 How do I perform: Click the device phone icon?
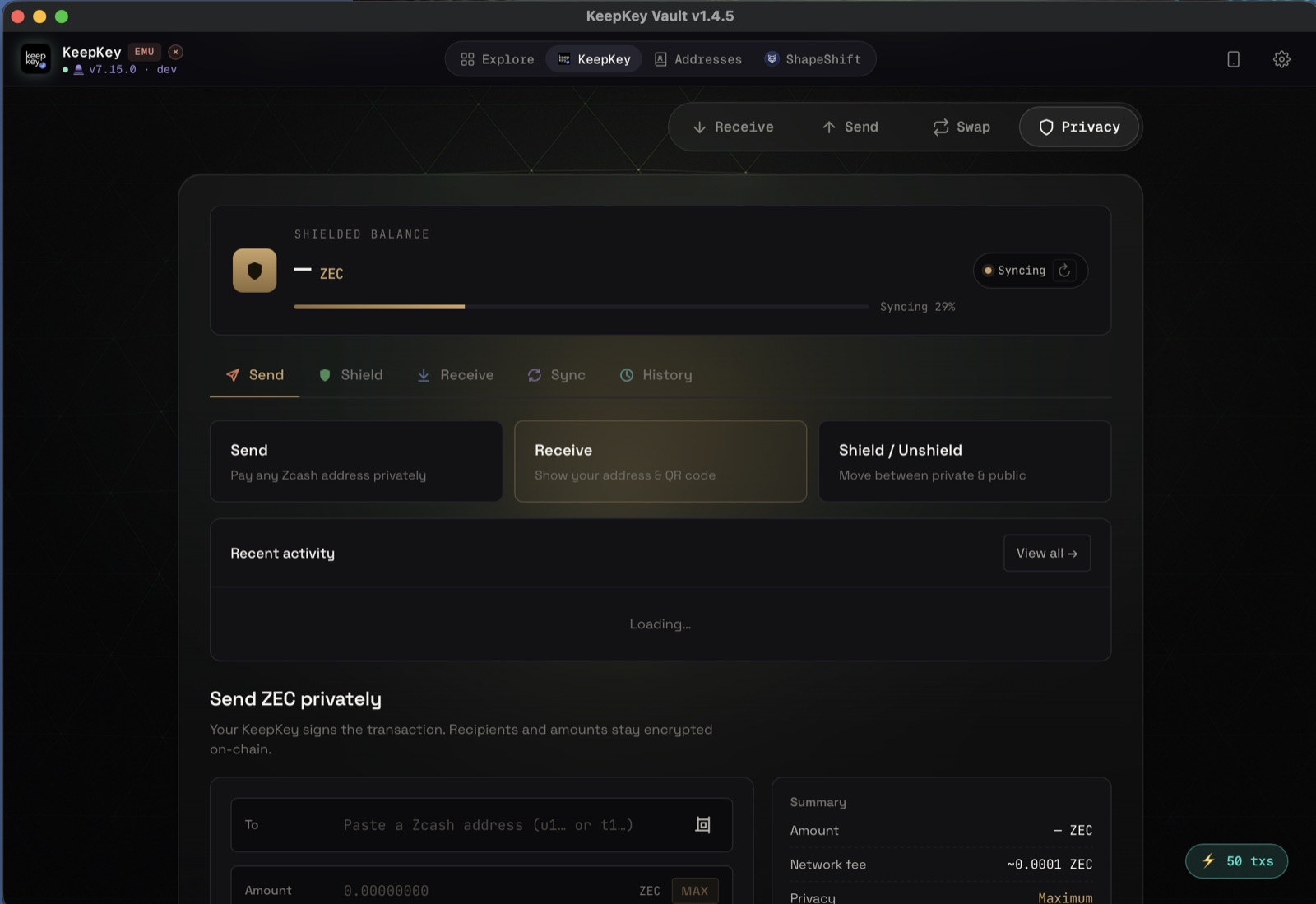[x=1233, y=59]
